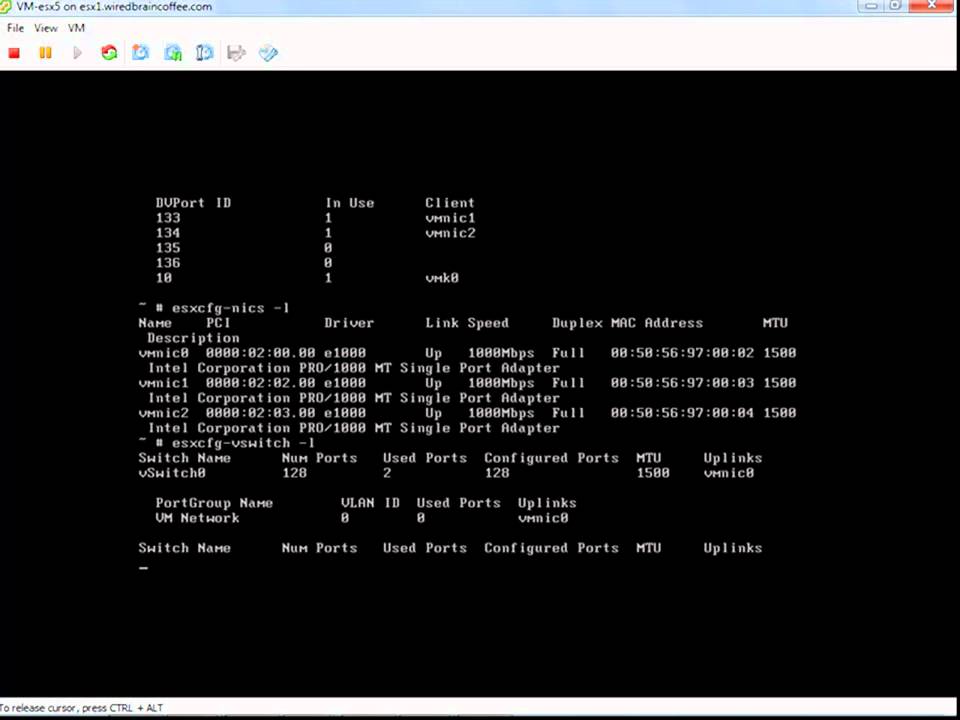
Task: Open the File menu
Action: click(15, 28)
